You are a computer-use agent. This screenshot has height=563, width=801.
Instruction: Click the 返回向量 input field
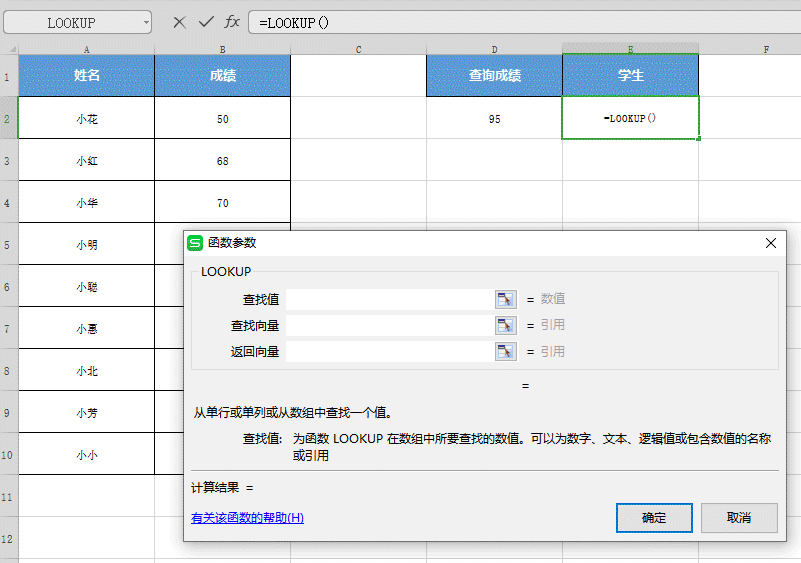pos(390,351)
